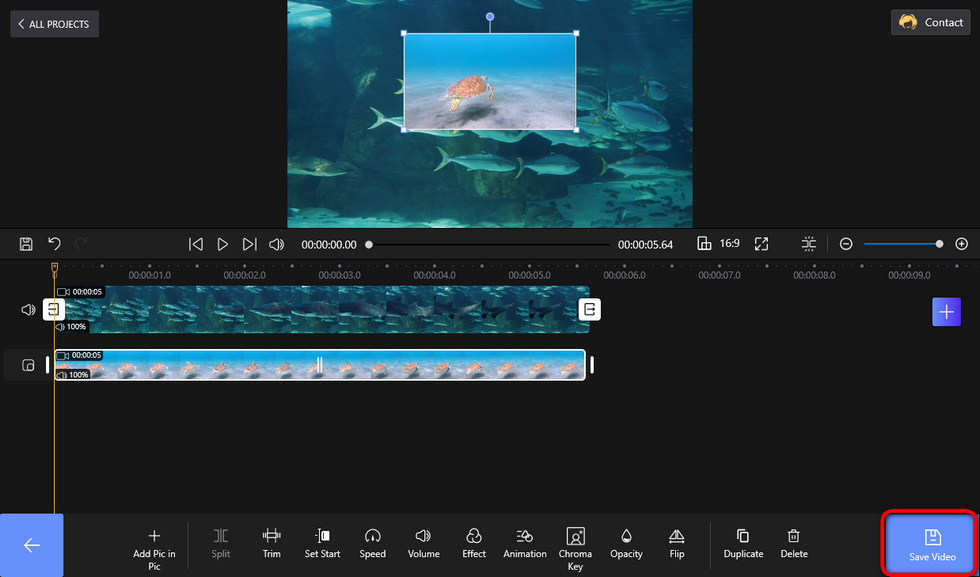The height and width of the screenshot is (577, 980).
Task: Click Add Pic in Pic
Action: (x=154, y=549)
